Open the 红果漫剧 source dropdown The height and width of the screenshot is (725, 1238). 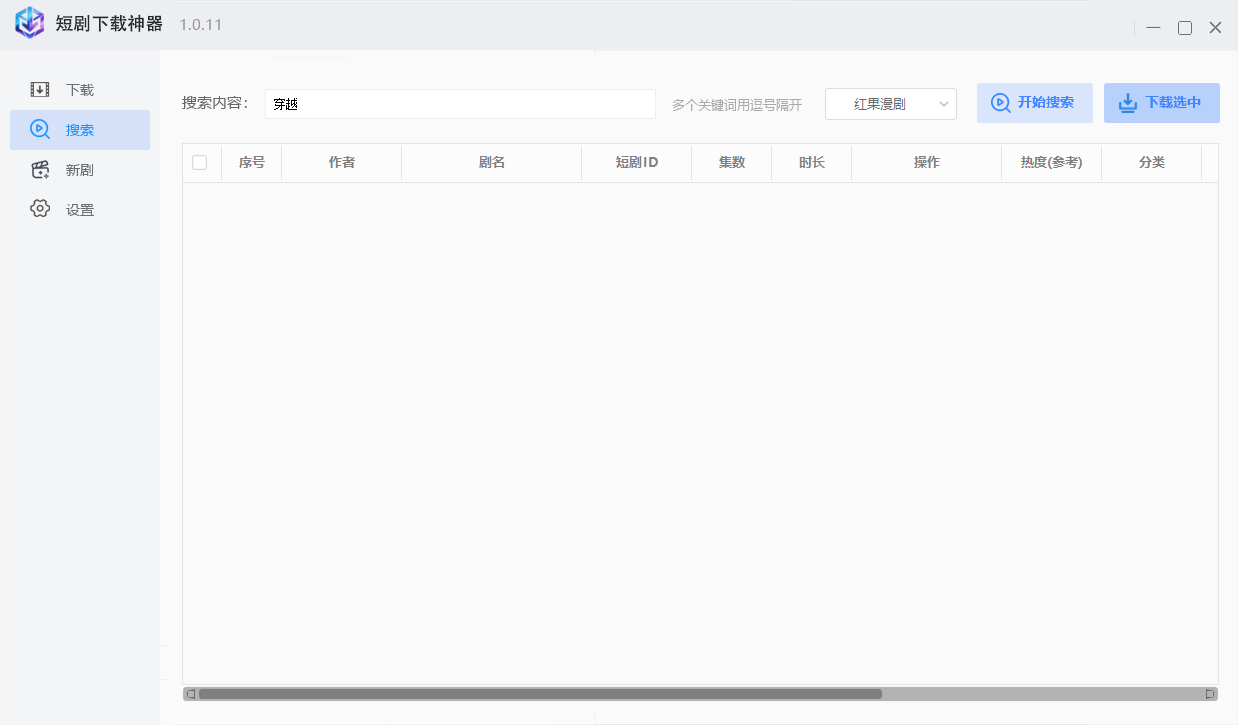891,104
